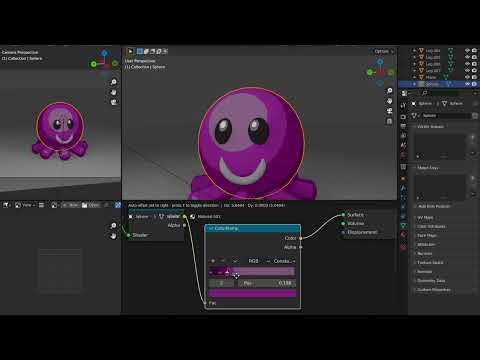
Task: Click the Sphere mesh name field
Action: [x=445, y=116]
